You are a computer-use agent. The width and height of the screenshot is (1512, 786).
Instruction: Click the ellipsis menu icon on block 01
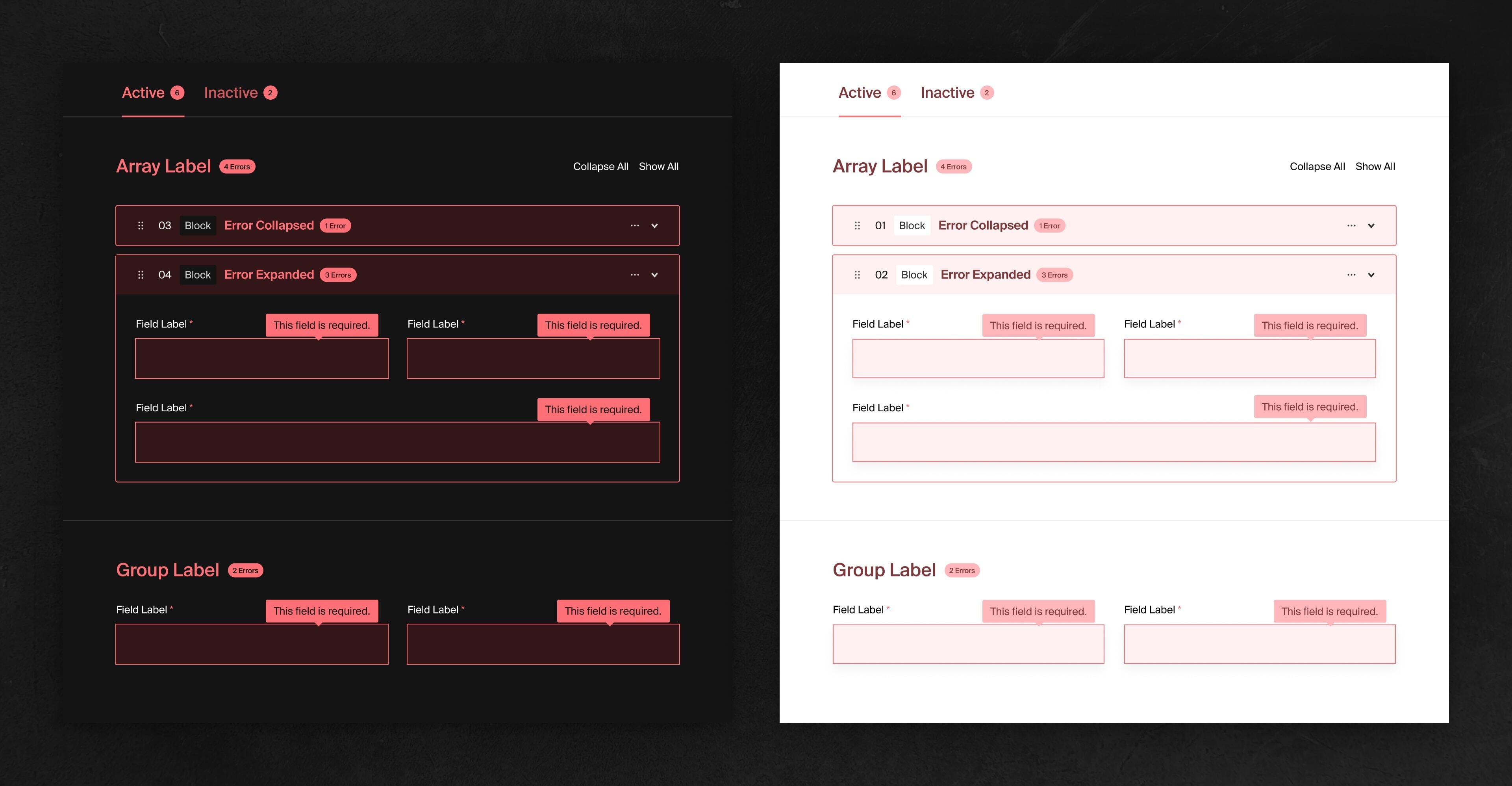1351,225
